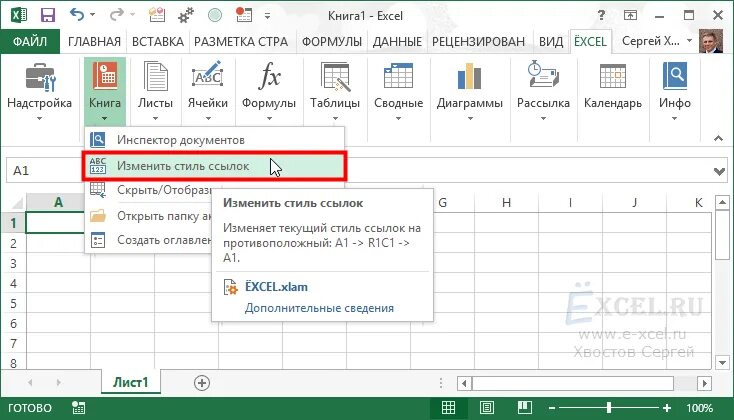Open the Формулы fx group
Viewport: 734px width, 420px height.
pos(269,92)
